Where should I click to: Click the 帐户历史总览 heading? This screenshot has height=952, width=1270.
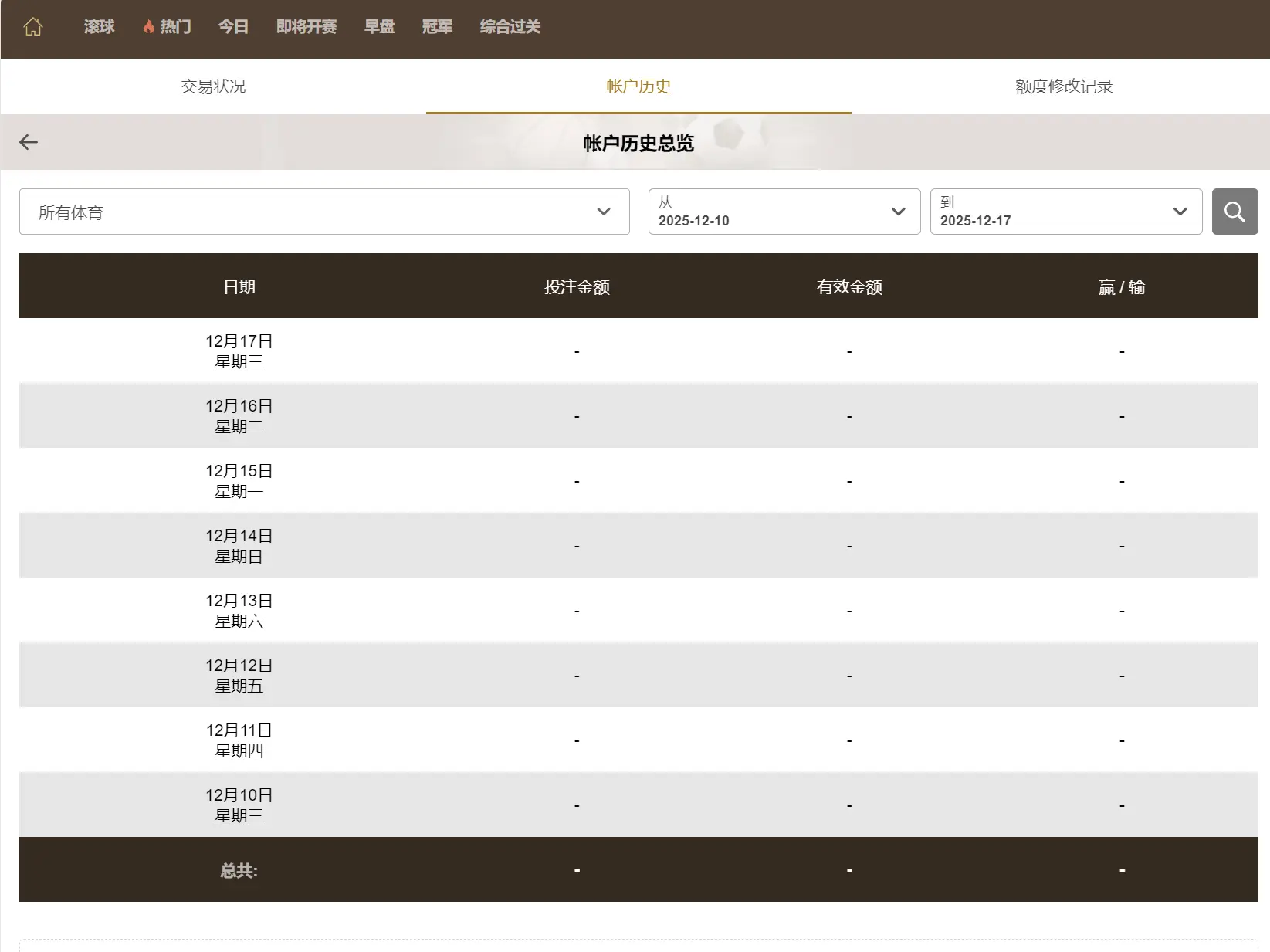pos(638,144)
